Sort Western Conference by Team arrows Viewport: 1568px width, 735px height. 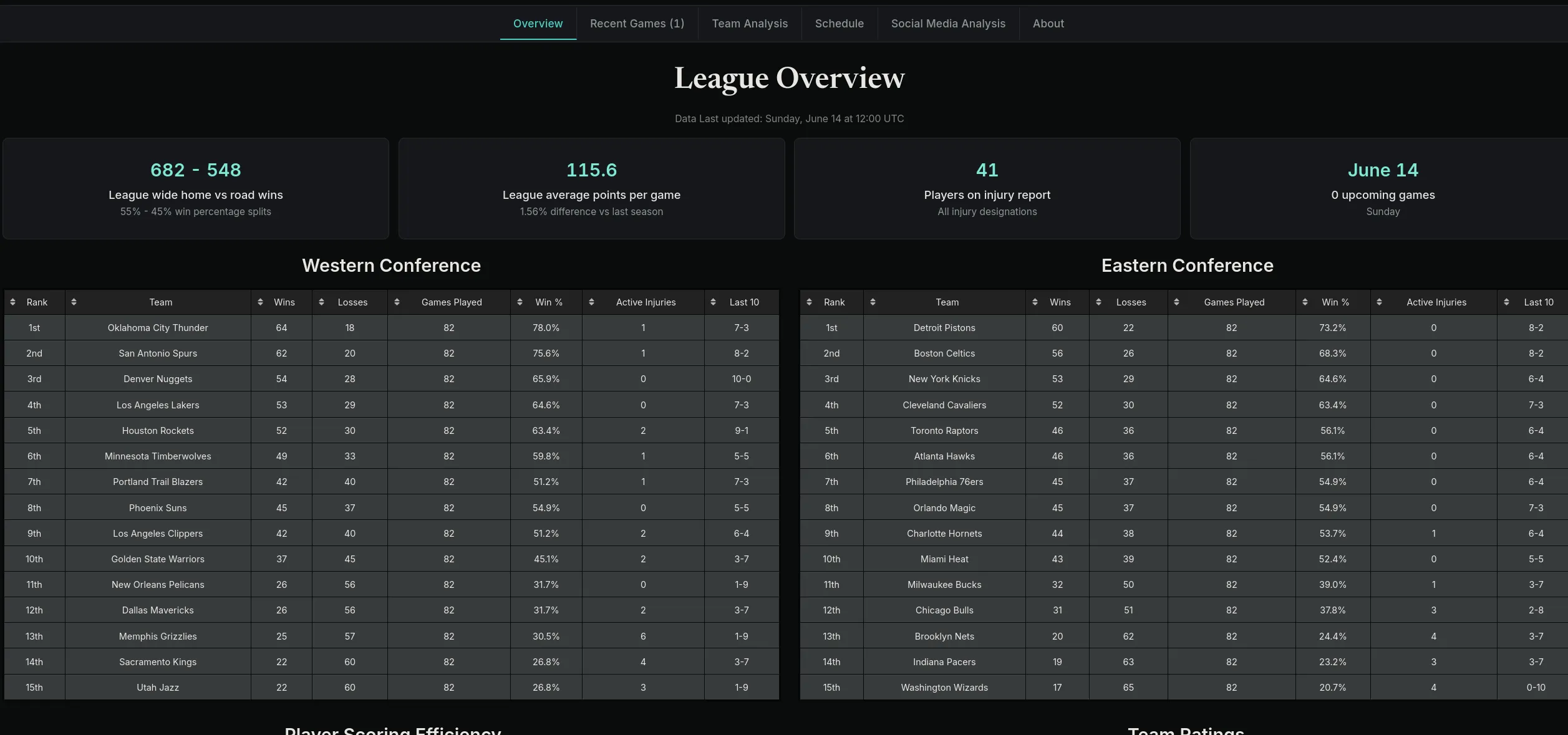(74, 302)
